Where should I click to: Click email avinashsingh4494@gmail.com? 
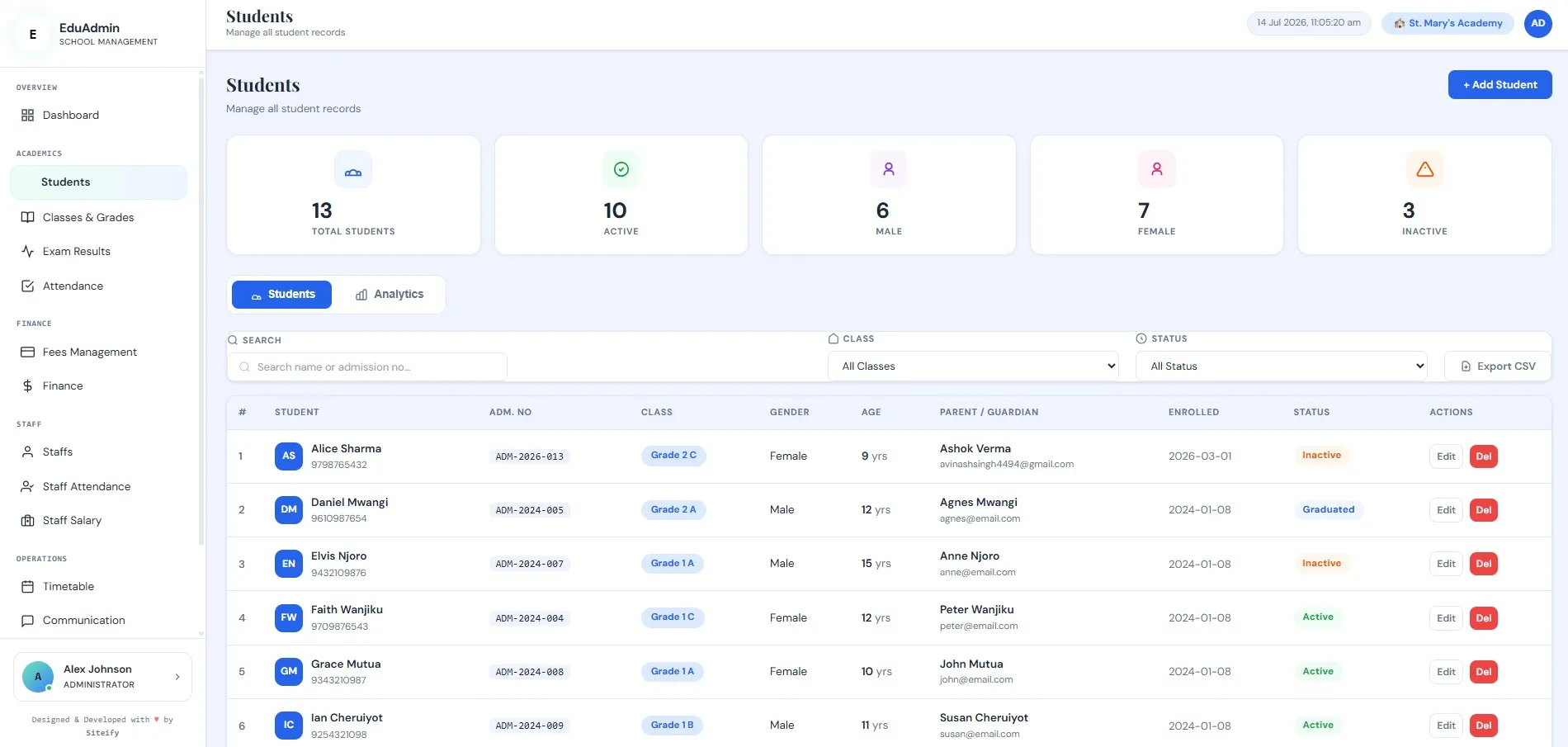pos(1007,464)
